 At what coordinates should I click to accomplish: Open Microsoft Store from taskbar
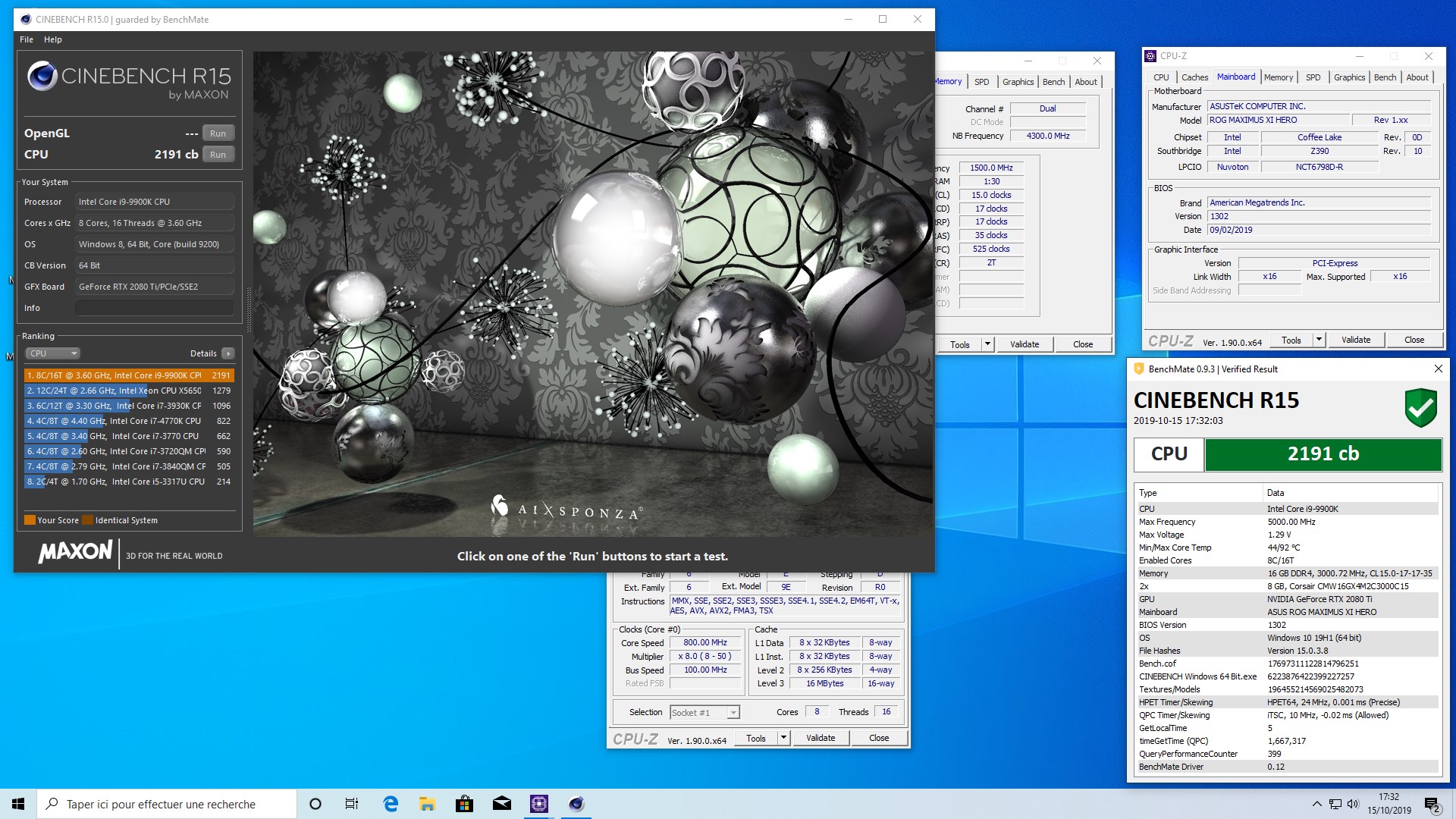(x=464, y=804)
